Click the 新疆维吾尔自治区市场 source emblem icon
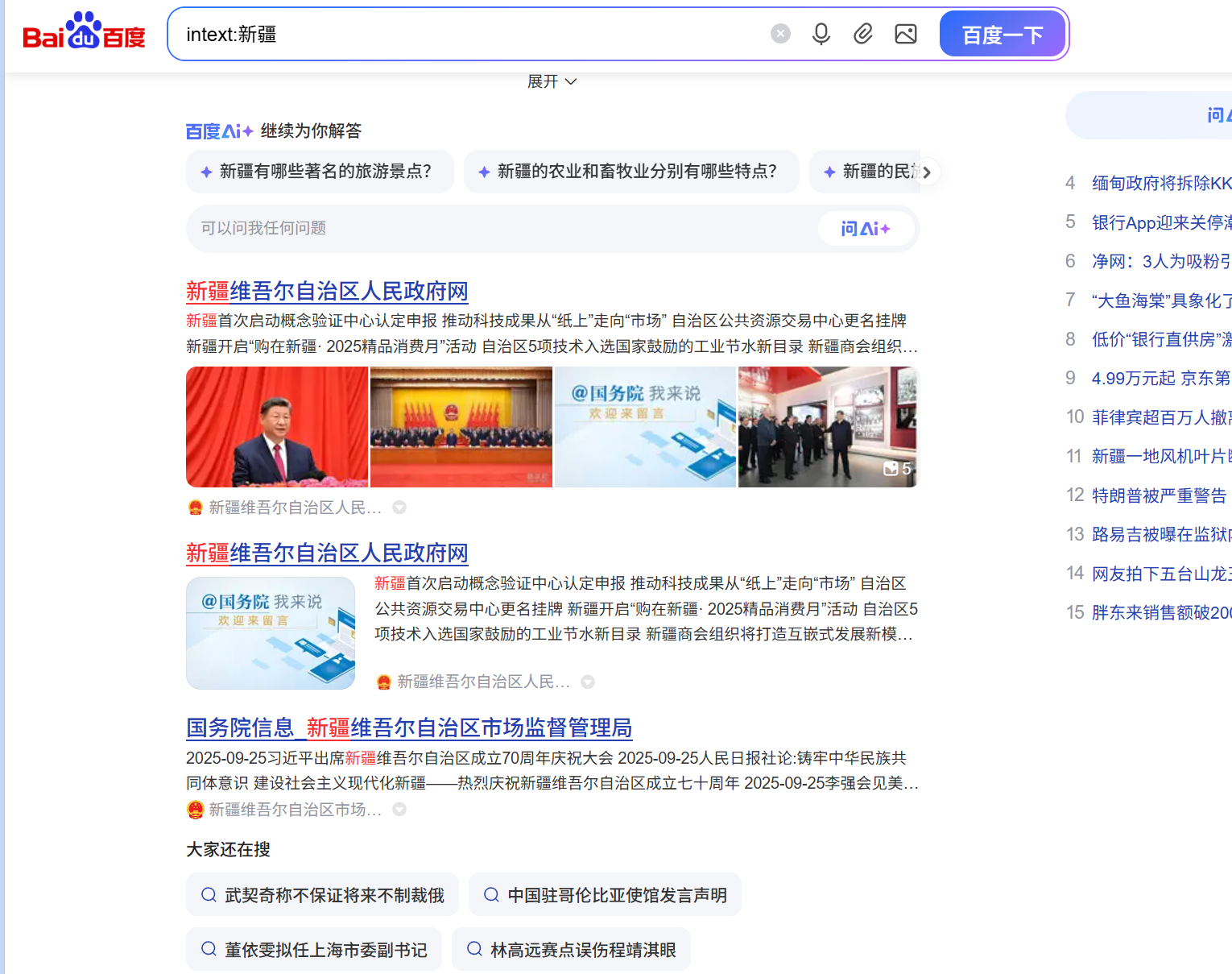Image resolution: width=1232 pixels, height=974 pixels. click(195, 810)
